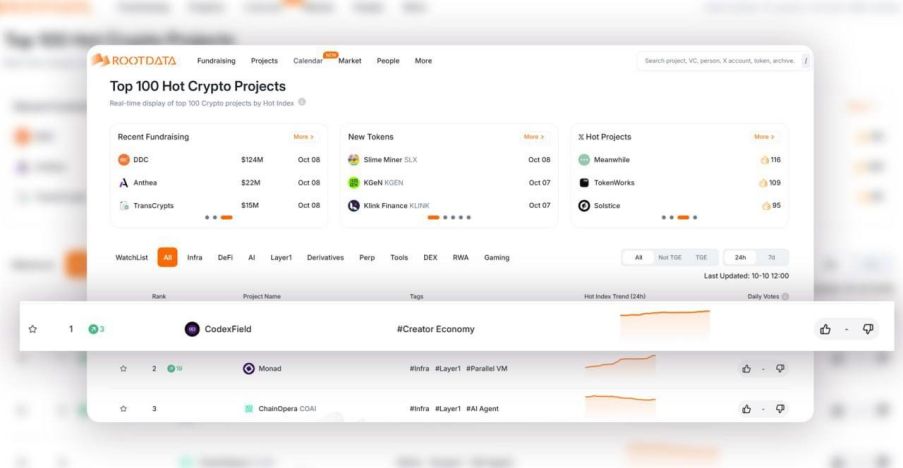Focus the project search field
Viewport: 903px width, 468px height.
click(719, 60)
